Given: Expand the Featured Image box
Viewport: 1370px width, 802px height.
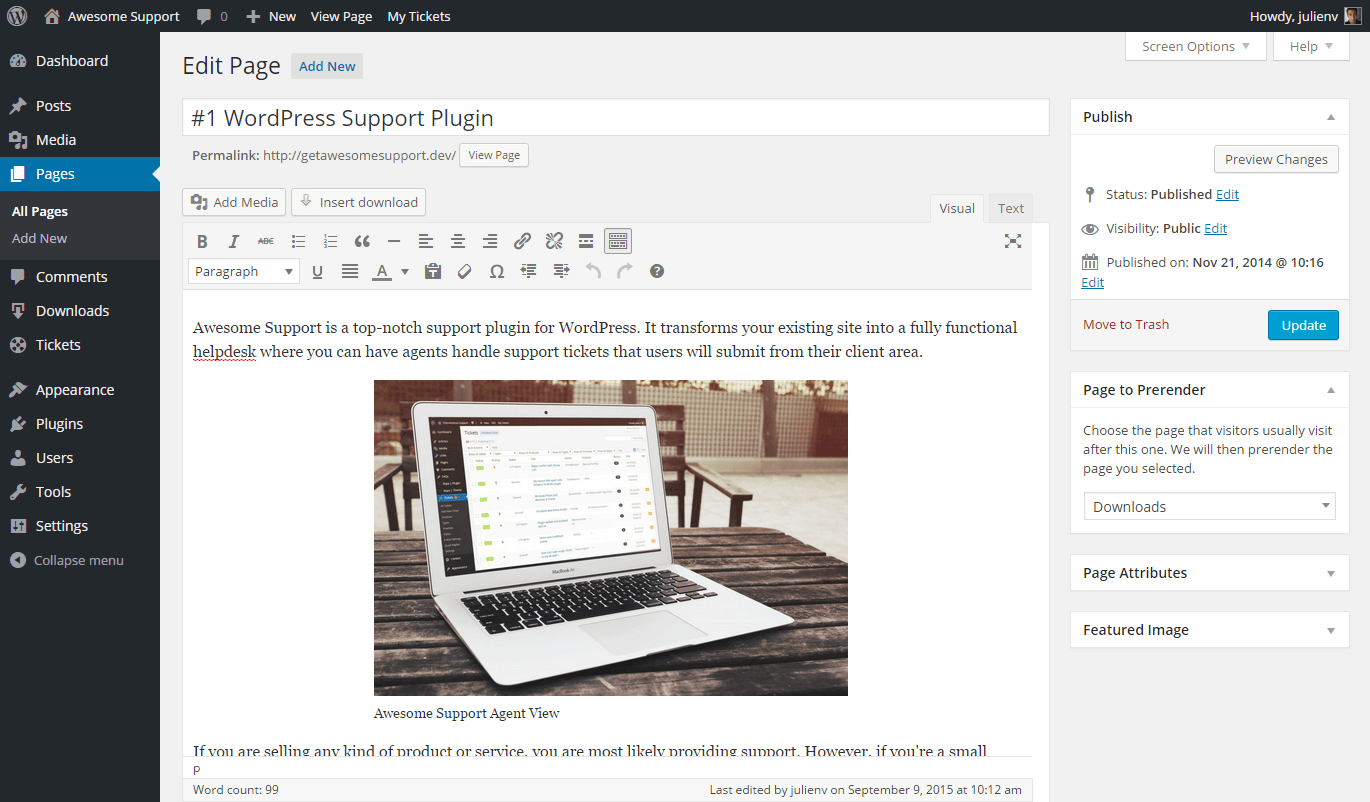Looking at the screenshot, I should tap(1330, 630).
